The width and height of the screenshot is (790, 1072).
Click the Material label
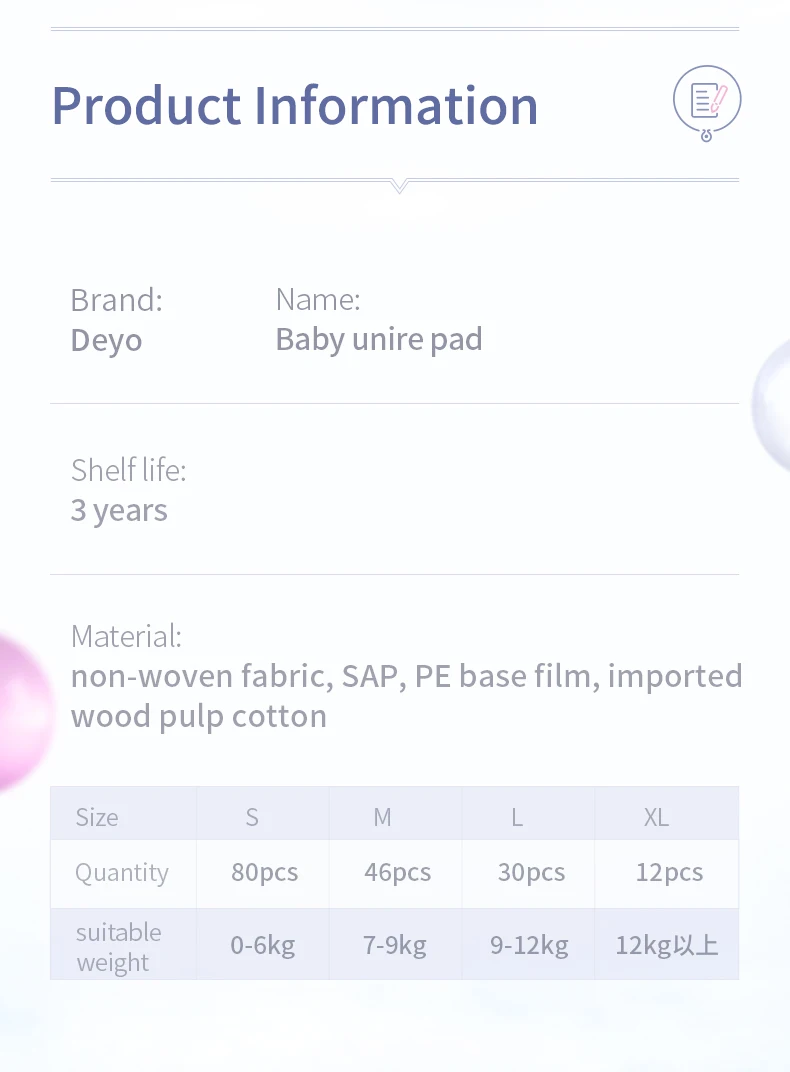pyautogui.click(x=126, y=636)
